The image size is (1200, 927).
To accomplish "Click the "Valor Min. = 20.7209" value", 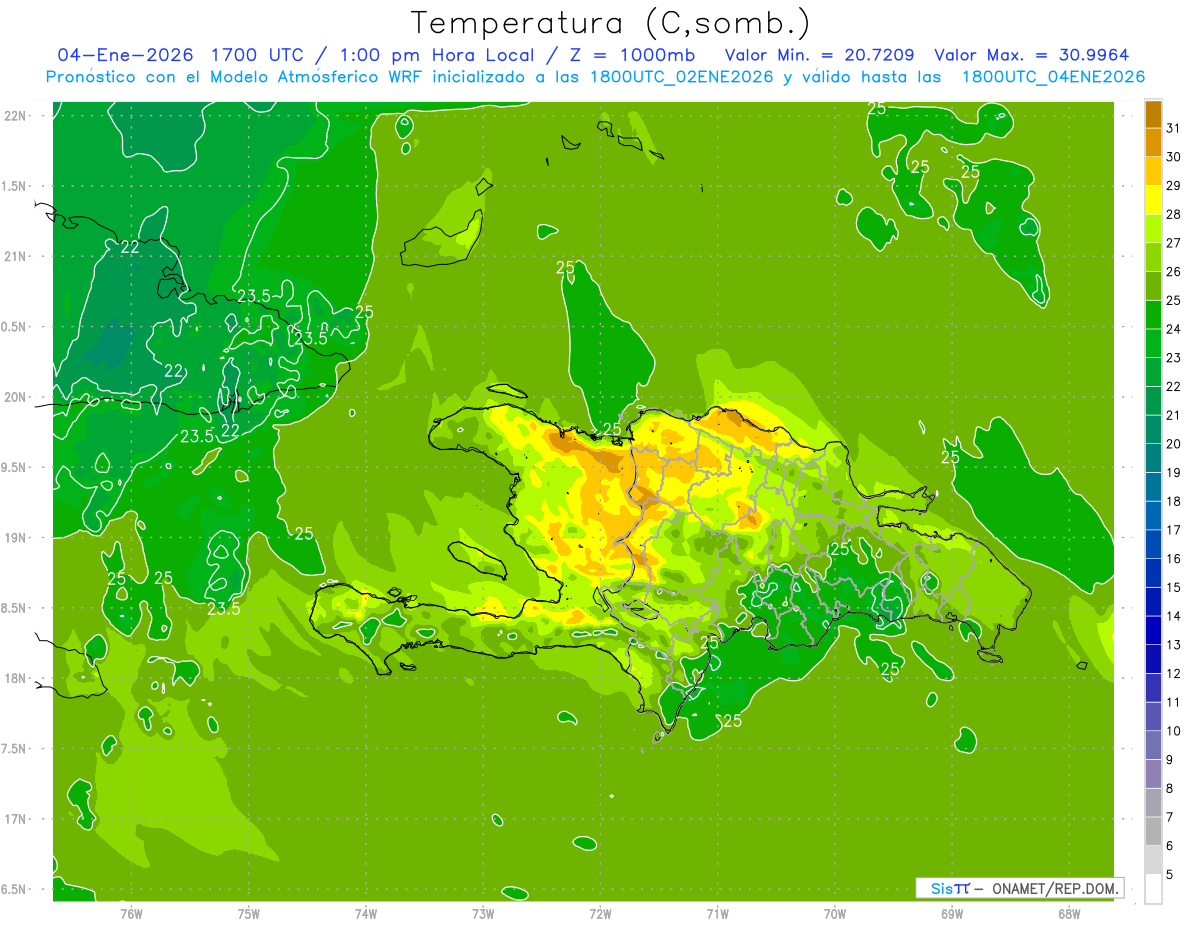I will point(819,55).
